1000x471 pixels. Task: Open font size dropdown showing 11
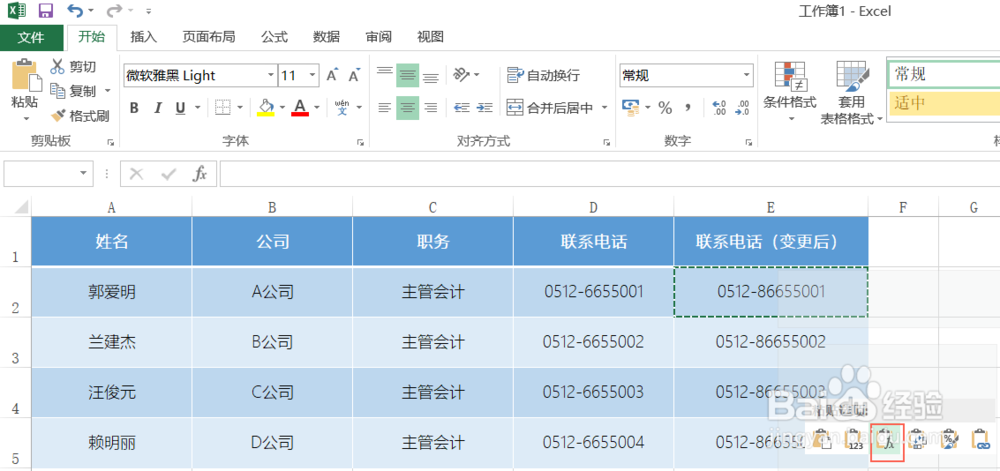pyautogui.click(x=312, y=75)
